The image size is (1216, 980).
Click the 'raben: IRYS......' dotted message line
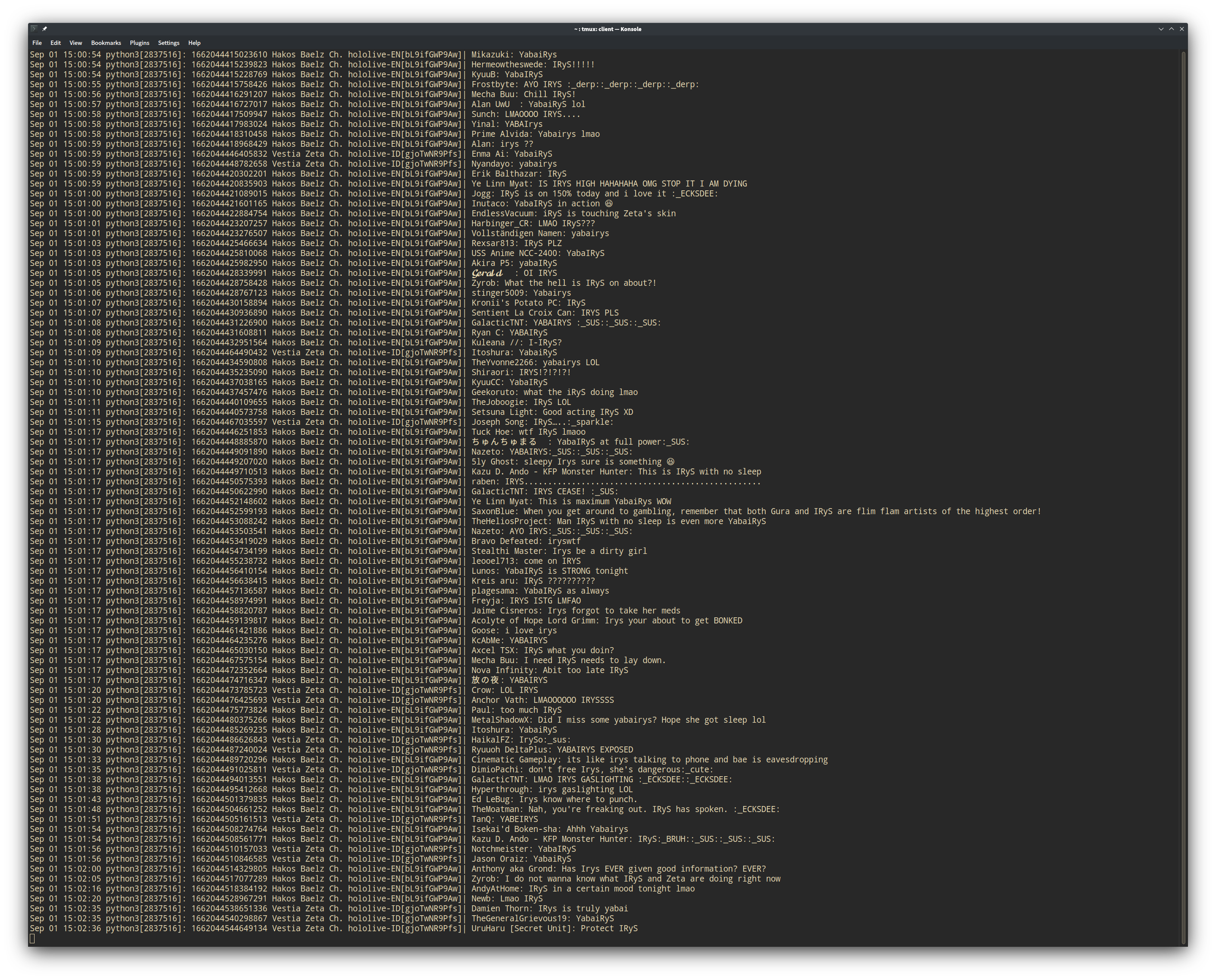coord(615,481)
